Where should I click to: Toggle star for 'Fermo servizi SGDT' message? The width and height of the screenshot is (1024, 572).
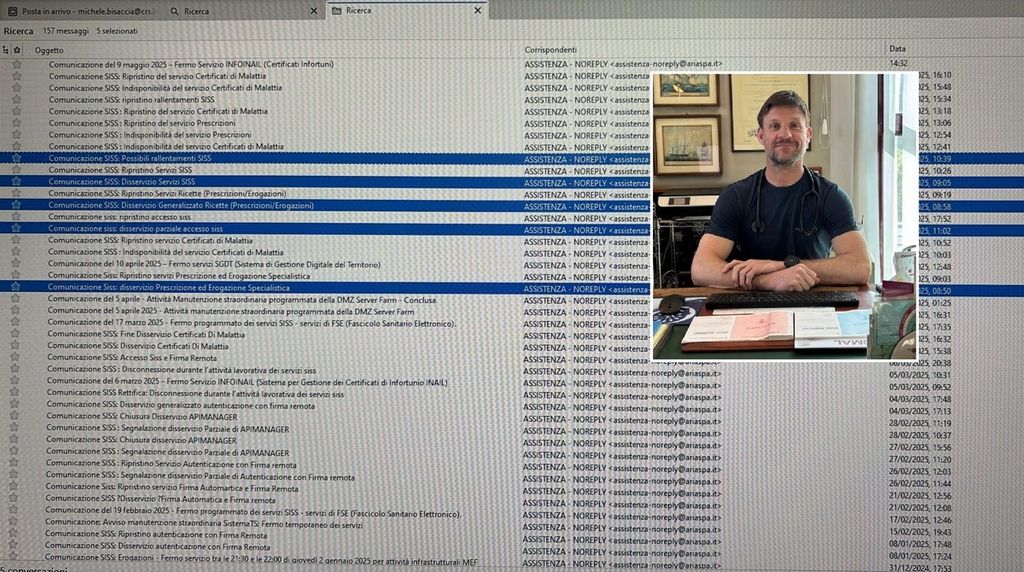tap(16, 264)
